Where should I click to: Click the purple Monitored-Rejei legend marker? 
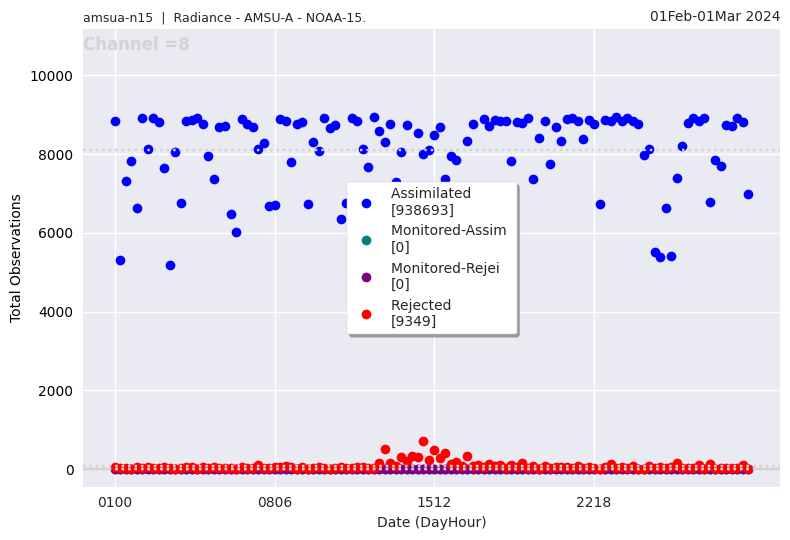[366, 277]
